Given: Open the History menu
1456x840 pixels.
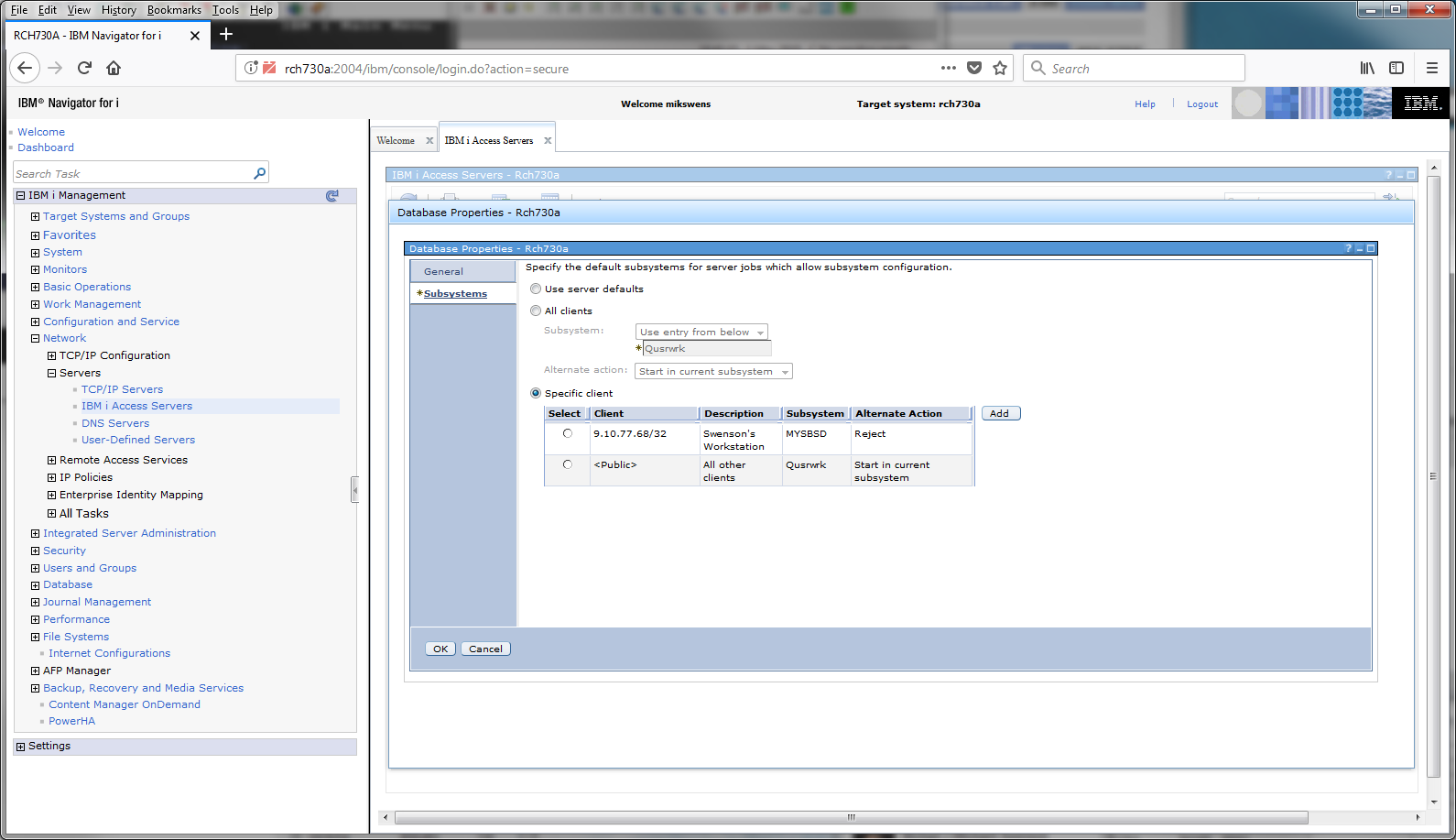Looking at the screenshot, I should pyautogui.click(x=118, y=10).
